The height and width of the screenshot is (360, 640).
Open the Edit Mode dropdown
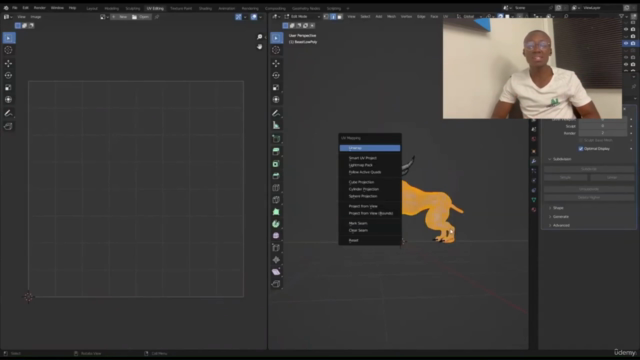click(302, 17)
